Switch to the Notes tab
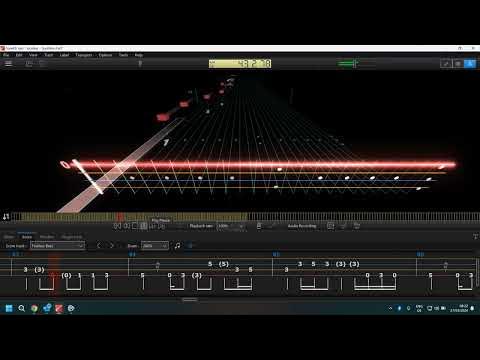The width and height of the screenshot is (480, 360). coord(27,237)
